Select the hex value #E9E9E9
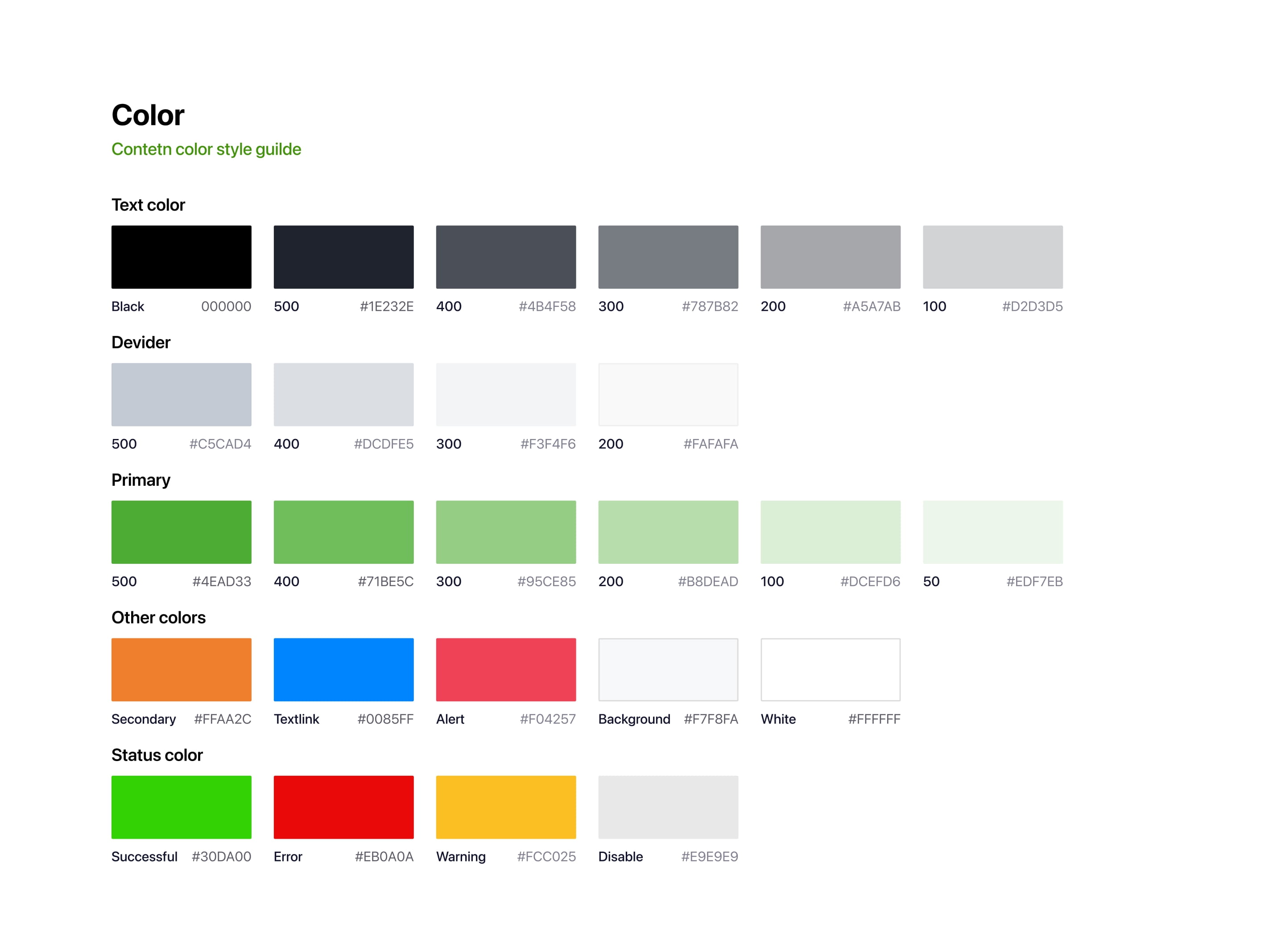 710,857
